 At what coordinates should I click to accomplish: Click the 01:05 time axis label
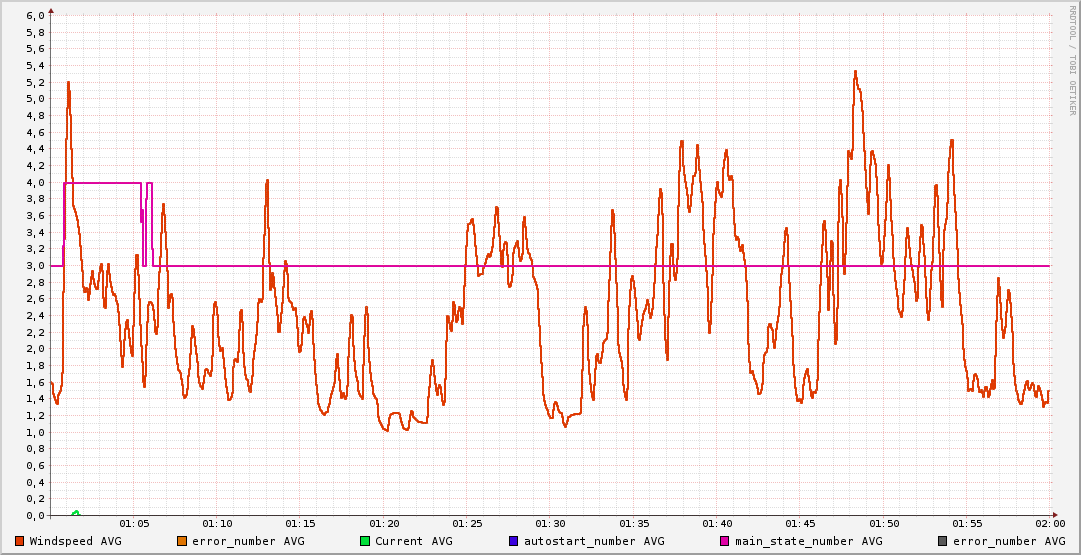[134, 523]
